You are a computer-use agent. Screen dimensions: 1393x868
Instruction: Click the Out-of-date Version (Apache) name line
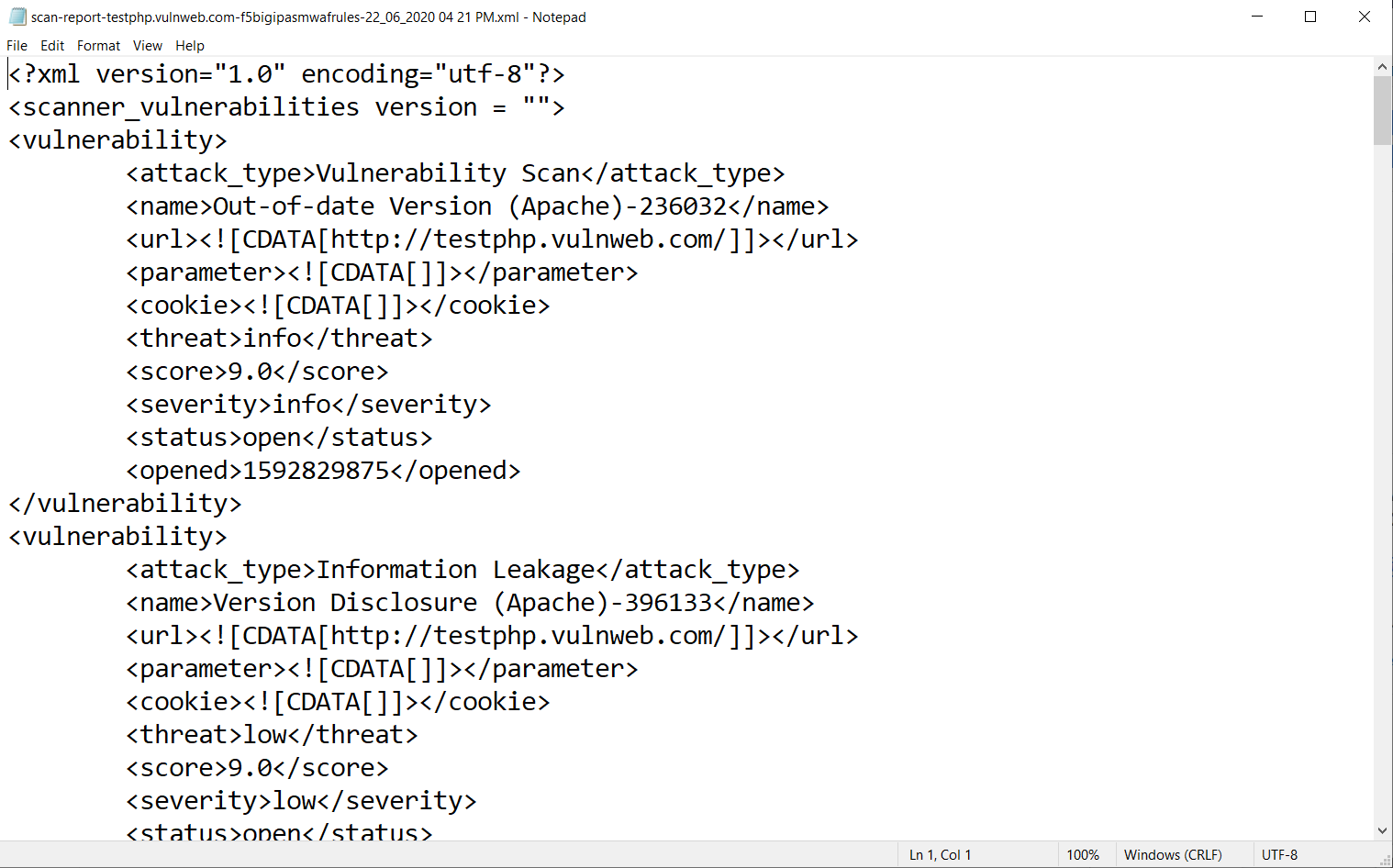click(x=477, y=206)
